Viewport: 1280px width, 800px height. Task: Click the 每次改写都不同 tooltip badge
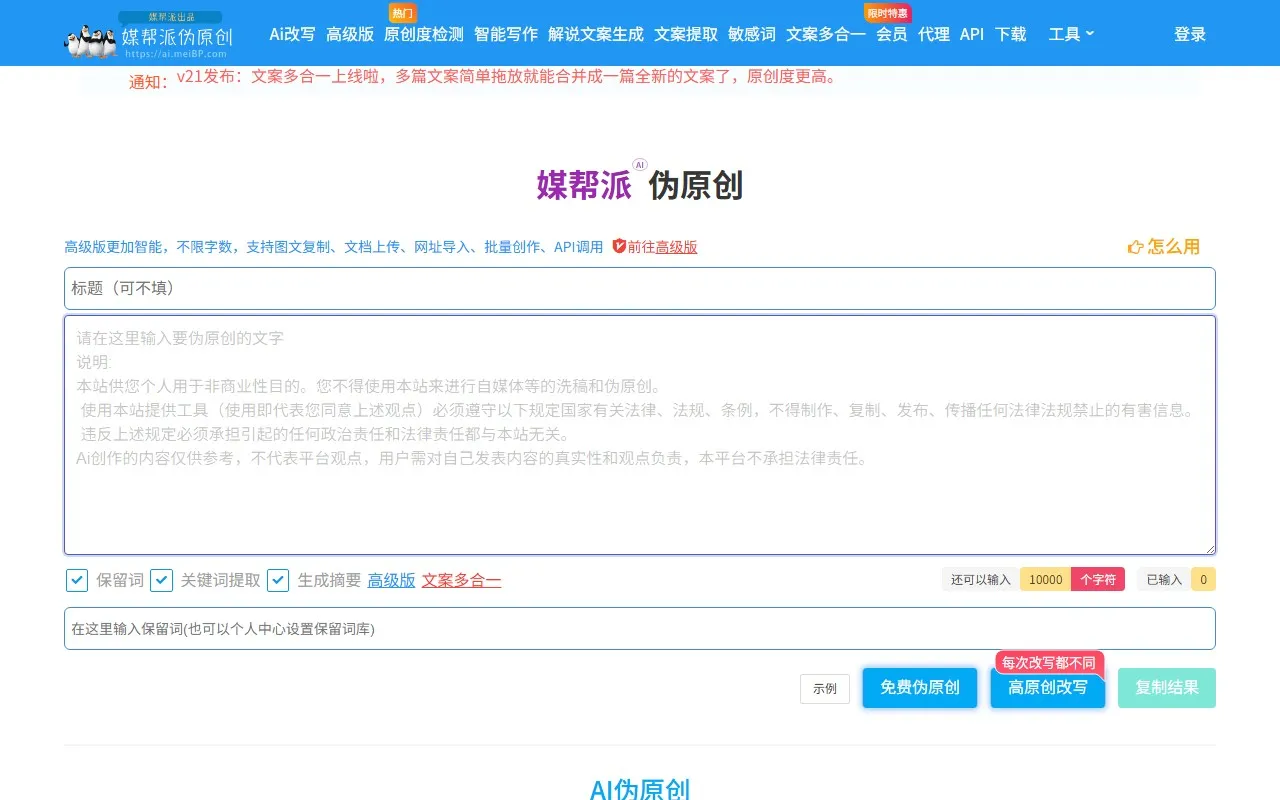1048,663
